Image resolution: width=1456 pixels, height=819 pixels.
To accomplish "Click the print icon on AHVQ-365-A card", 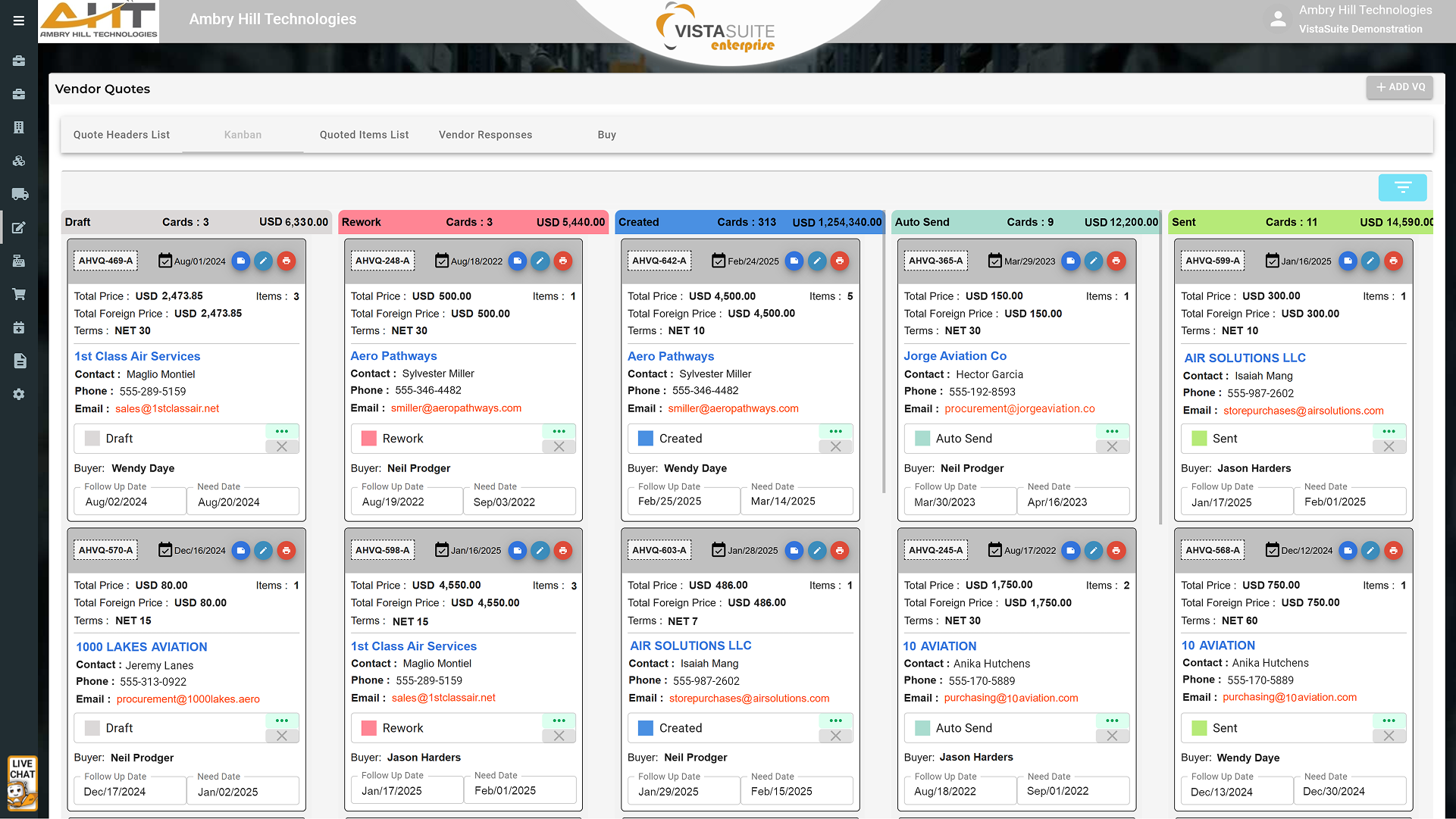I will 1116,261.
